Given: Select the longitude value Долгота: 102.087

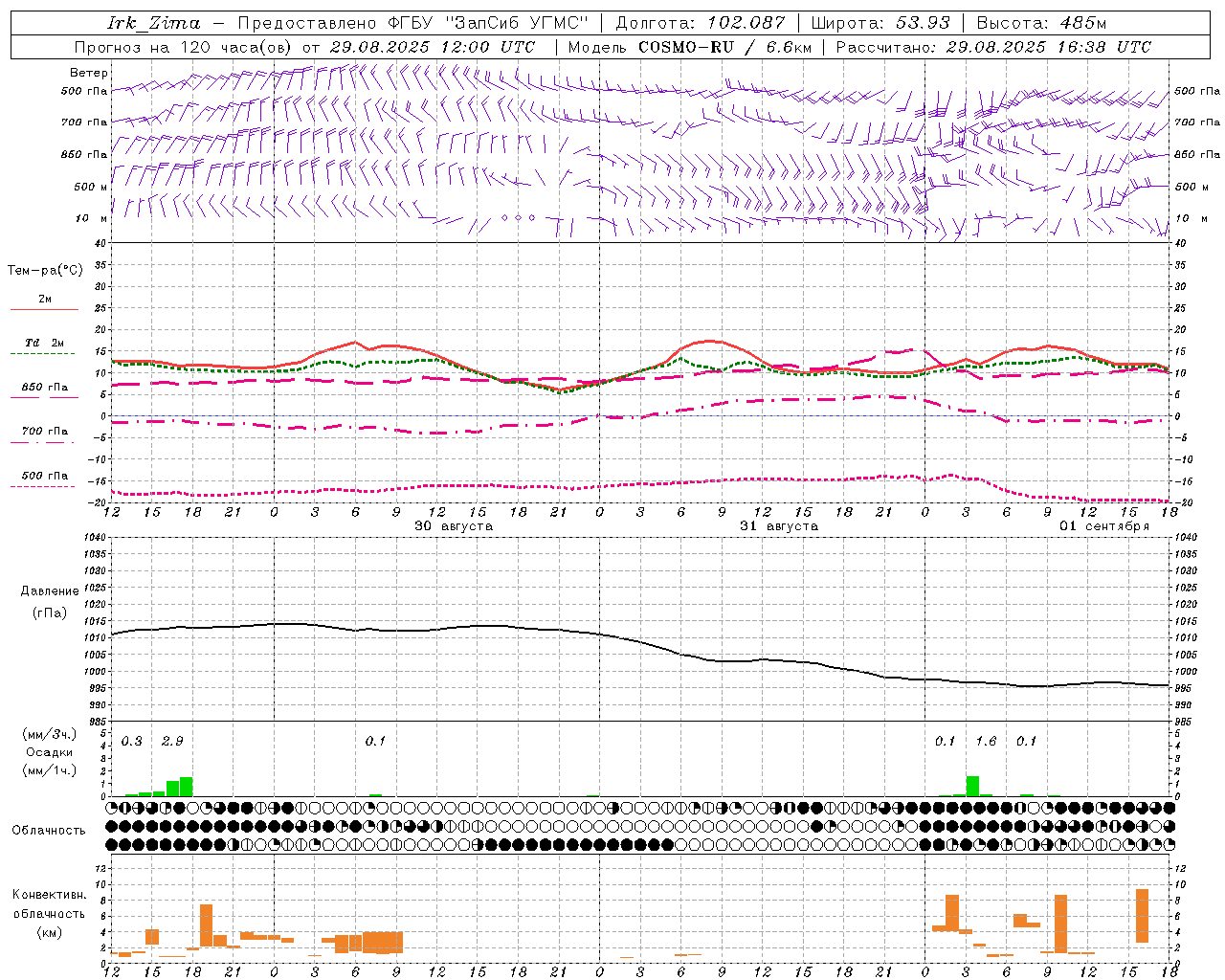Looking at the screenshot, I should [701, 23].
